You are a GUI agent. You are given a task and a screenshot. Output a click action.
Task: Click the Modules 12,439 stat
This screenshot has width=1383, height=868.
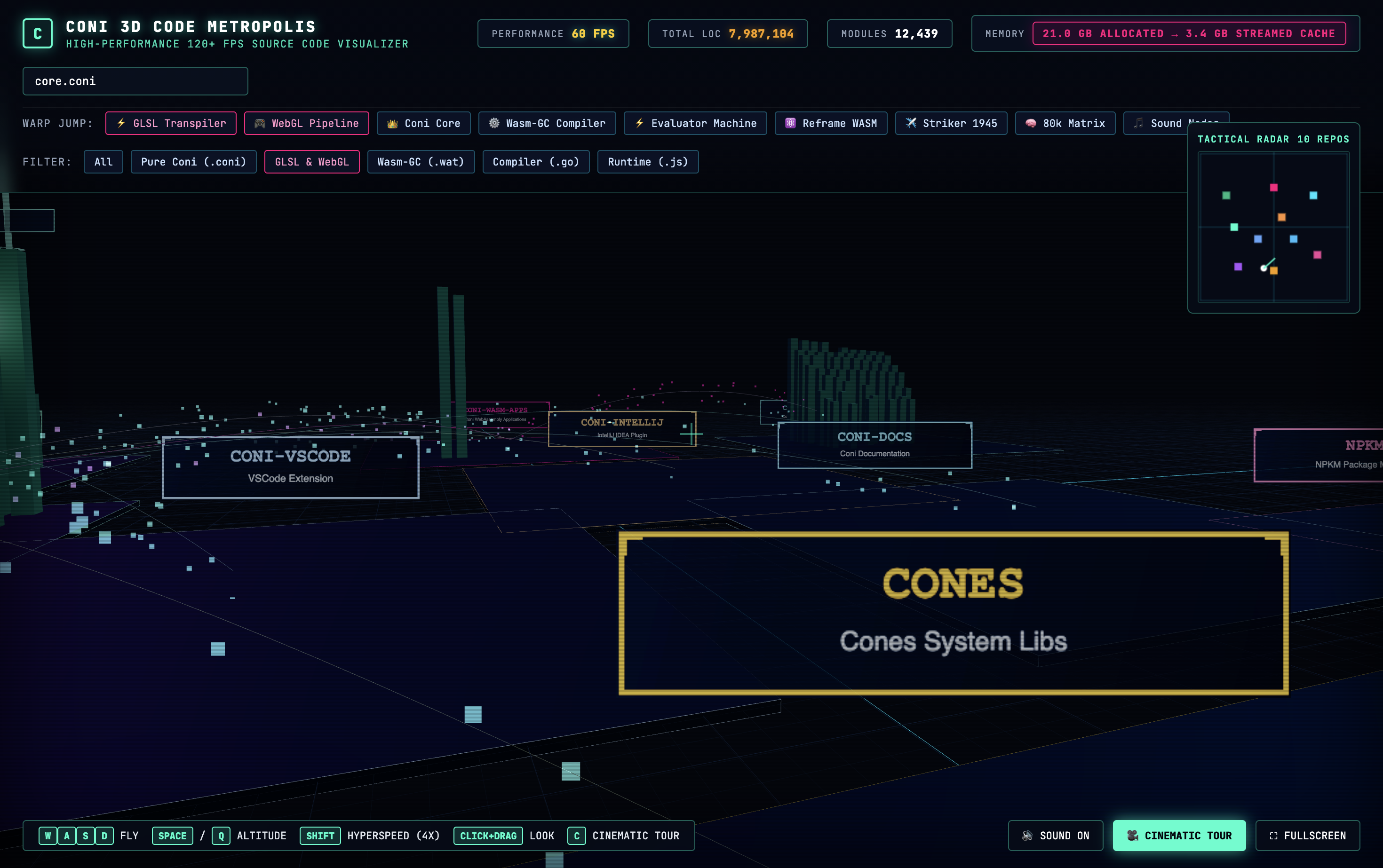pos(890,33)
